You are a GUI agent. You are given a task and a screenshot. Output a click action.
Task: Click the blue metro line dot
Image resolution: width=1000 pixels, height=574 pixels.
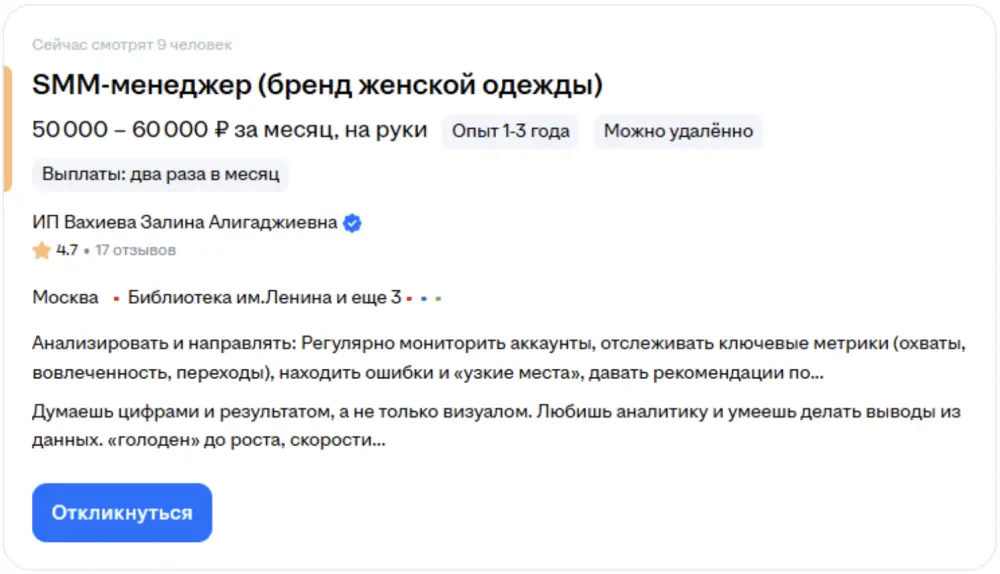point(424,298)
